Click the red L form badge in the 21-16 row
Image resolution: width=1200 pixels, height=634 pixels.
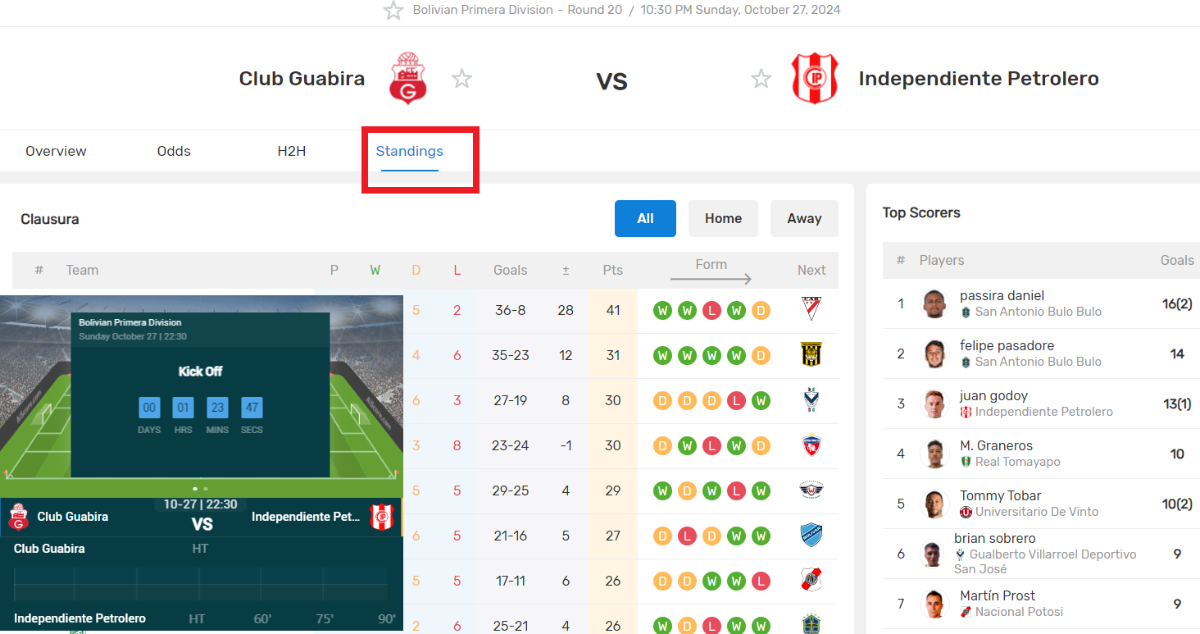click(x=686, y=535)
